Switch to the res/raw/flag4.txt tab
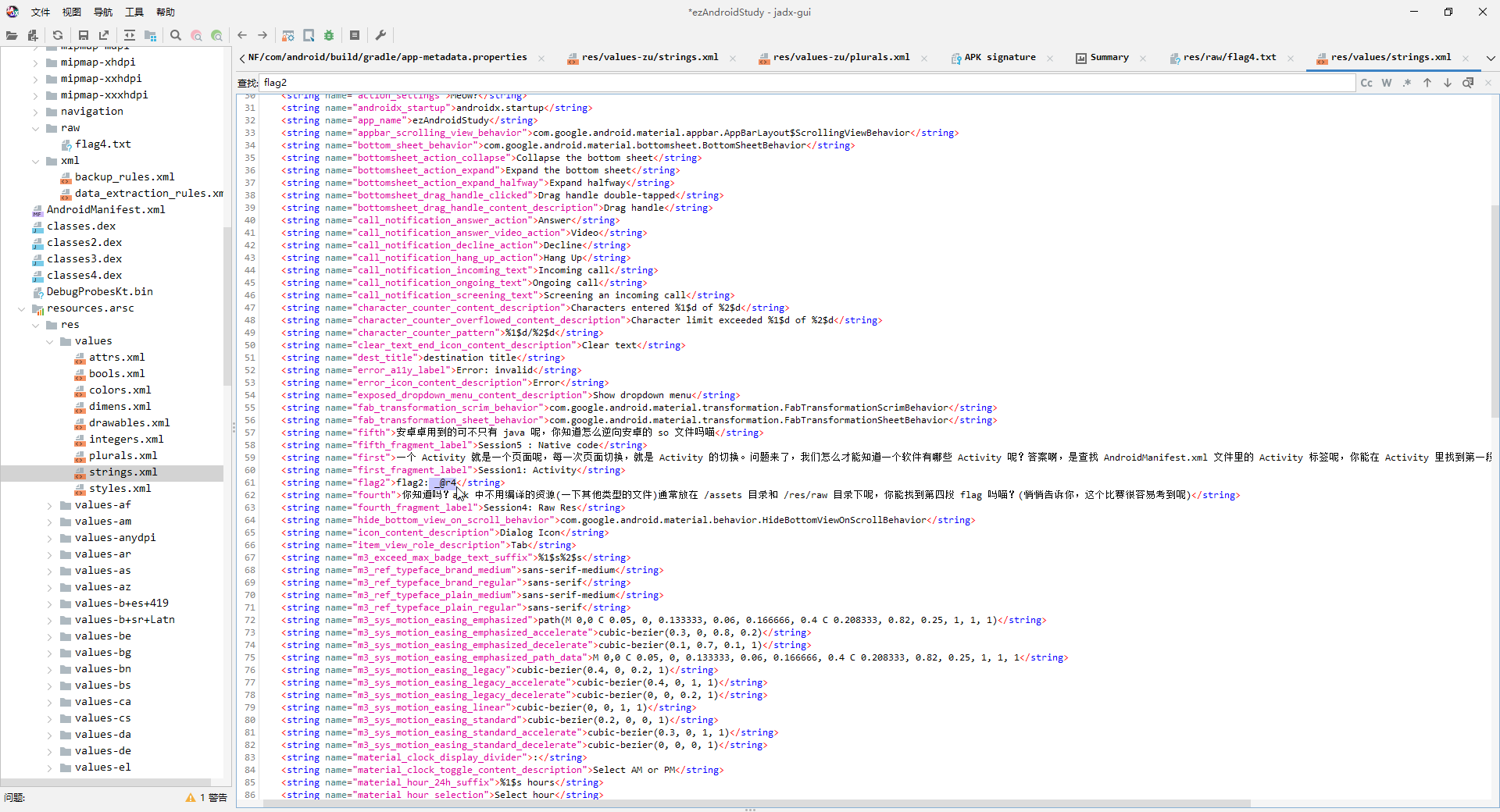This screenshot has width=1500, height=812. coord(1229,57)
